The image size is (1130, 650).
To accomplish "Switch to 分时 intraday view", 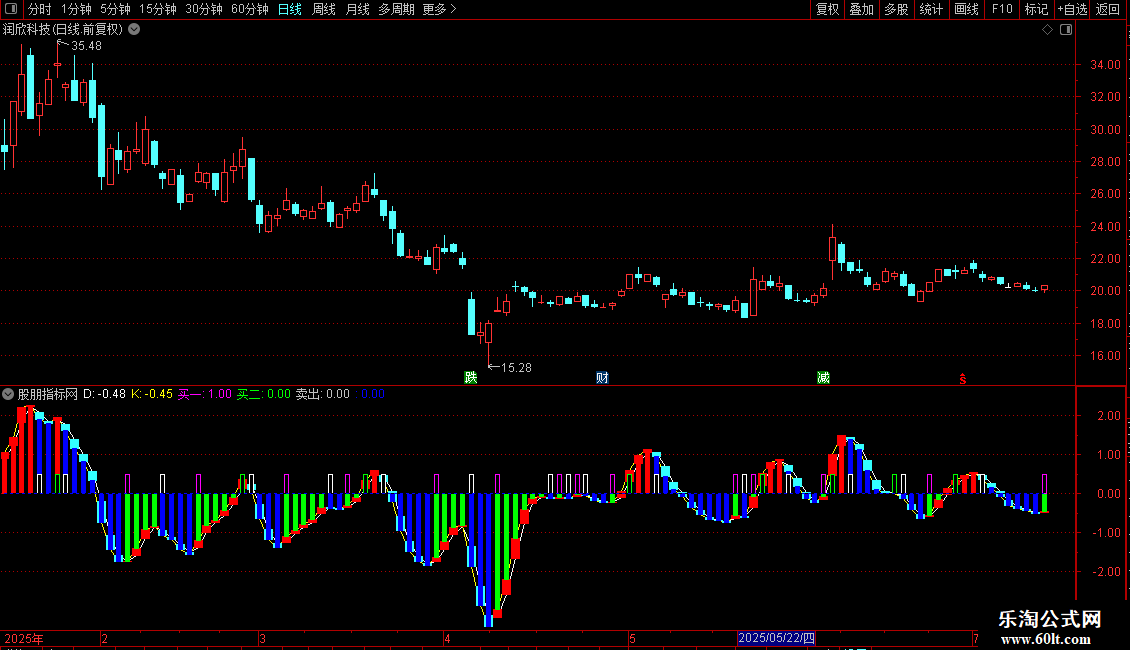I will 40,9.
